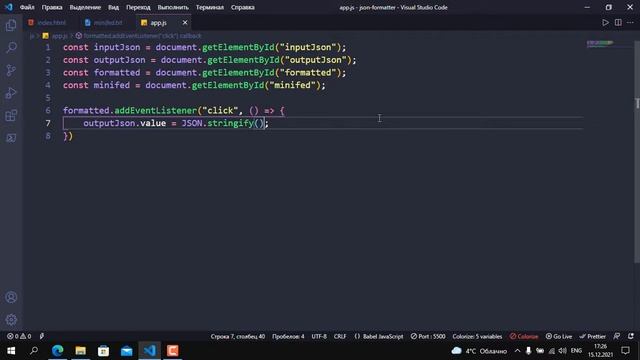Open the Manage gear icon
Image resolution: width=640 pixels, height=360 pixels.
pos(11,320)
